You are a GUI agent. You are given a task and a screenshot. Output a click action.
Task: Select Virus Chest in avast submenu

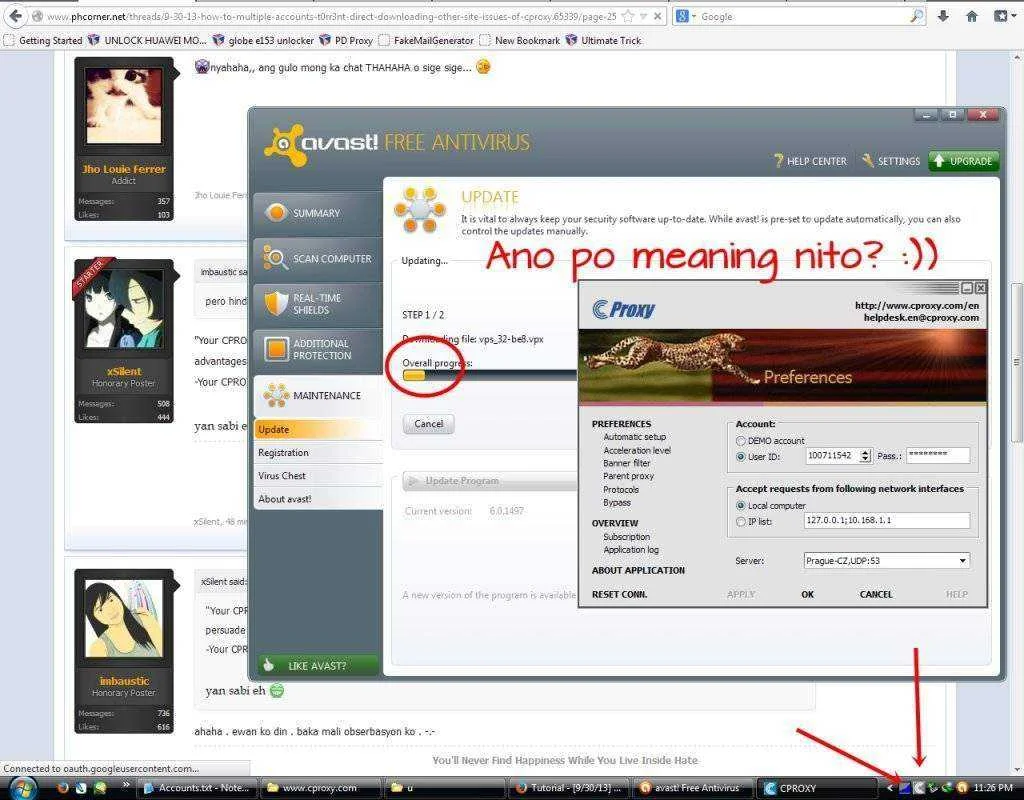coord(318,475)
